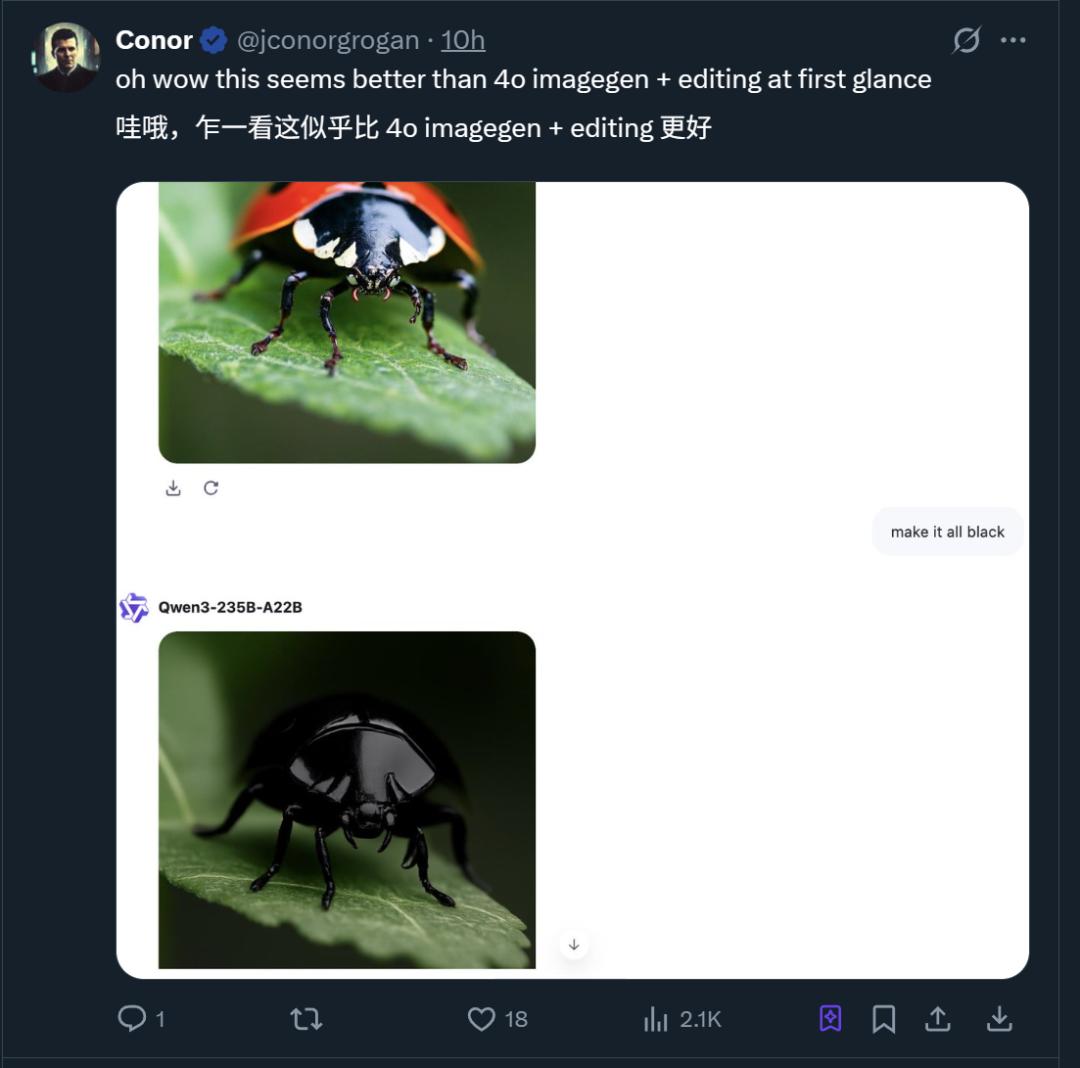This screenshot has width=1080, height=1068.
Task: Click the purple bookmark extension icon
Action: 830,1018
